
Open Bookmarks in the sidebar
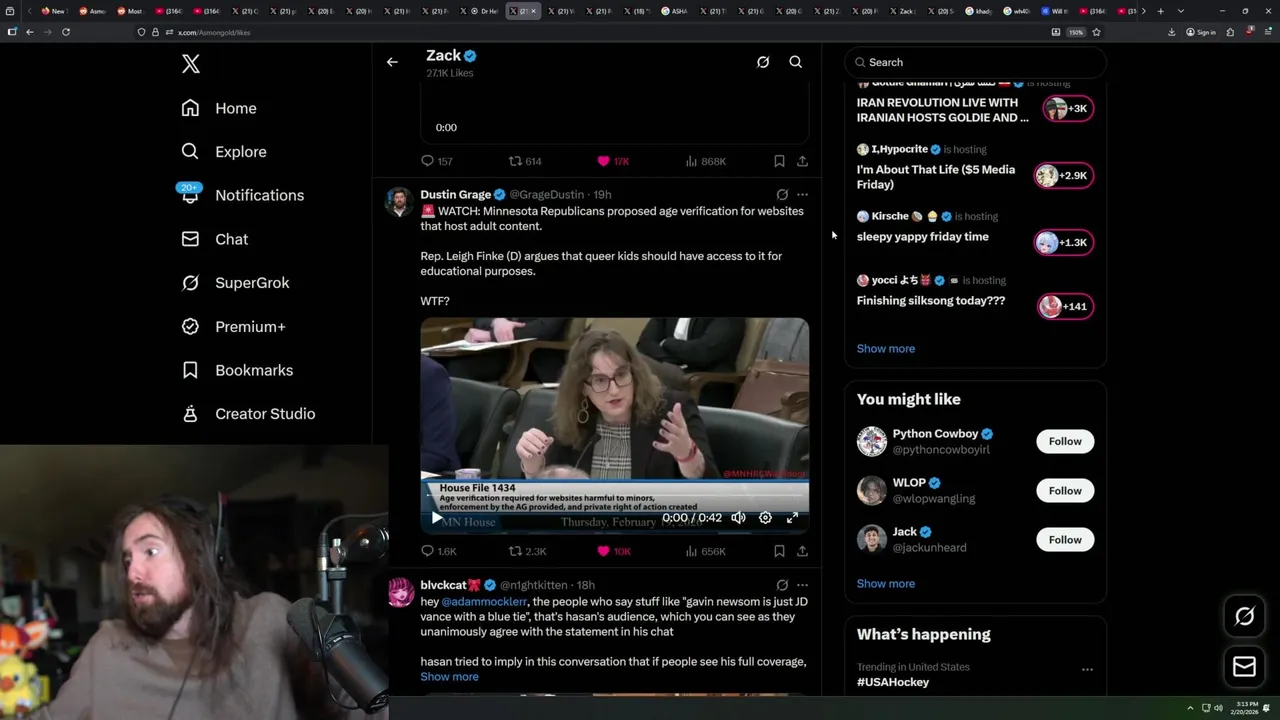(x=238, y=370)
